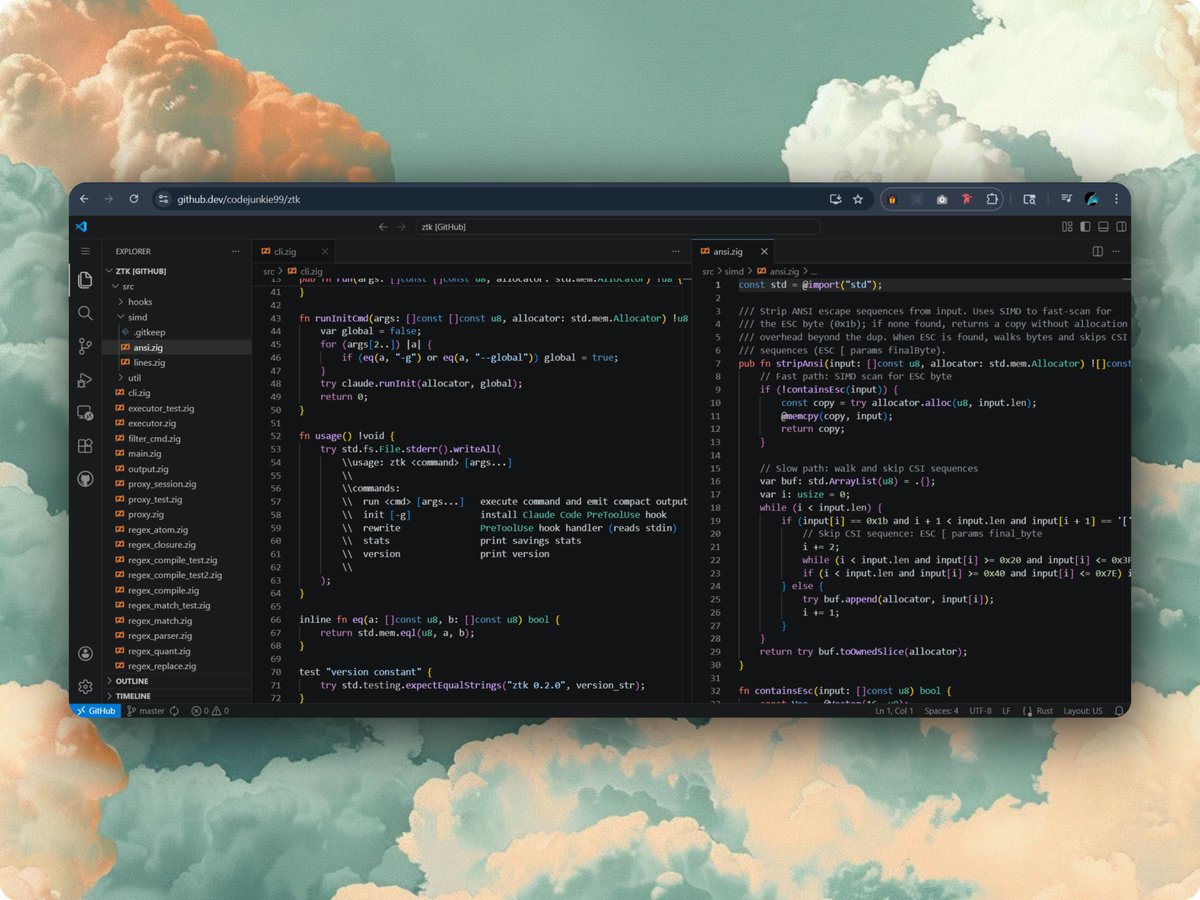Open the Explorer more actions menu

coord(235,251)
